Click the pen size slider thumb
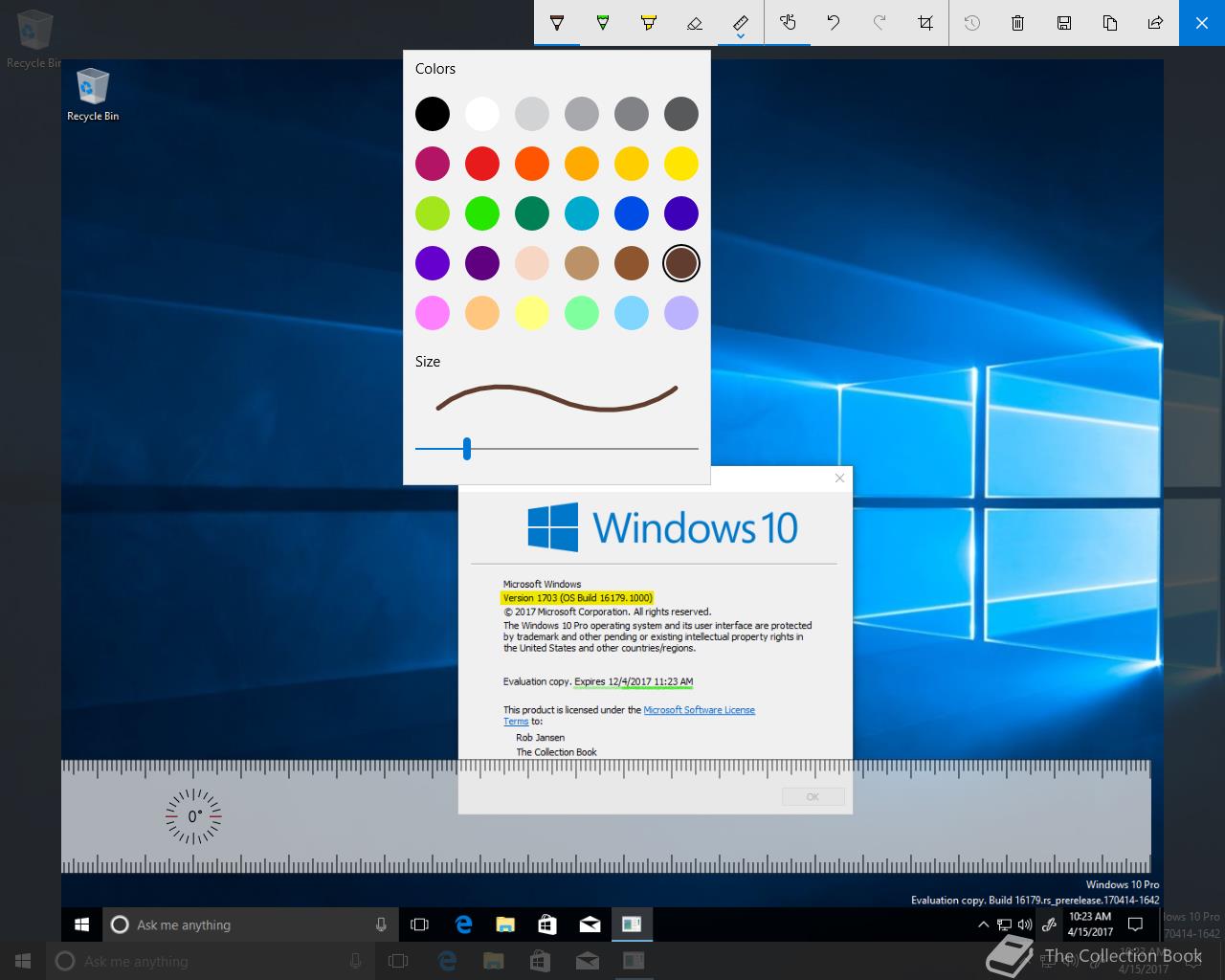Screen dimensions: 1225x980 click(467, 448)
